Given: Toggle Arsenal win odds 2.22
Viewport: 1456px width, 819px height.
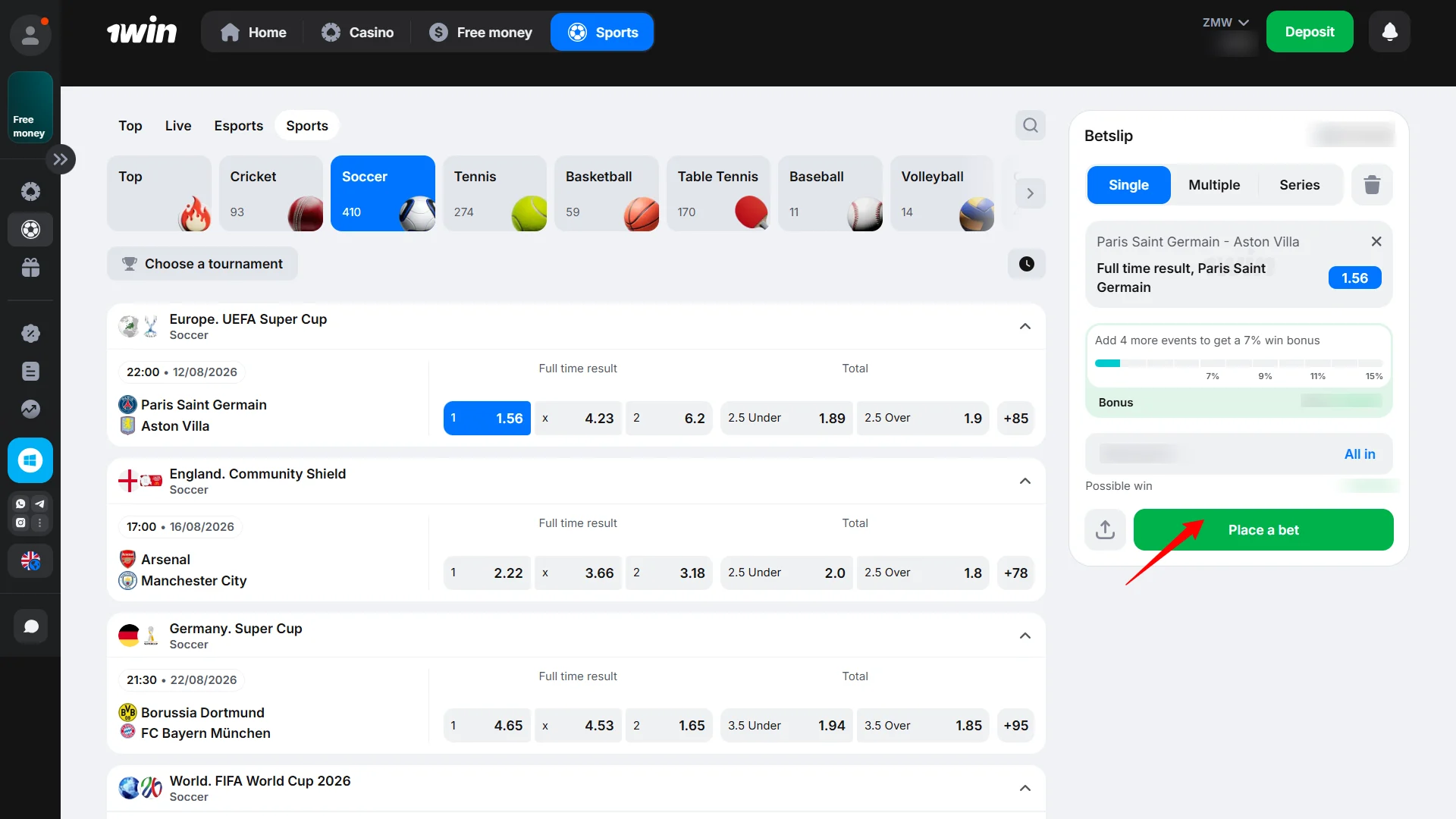Looking at the screenshot, I should tap(487, 573).
